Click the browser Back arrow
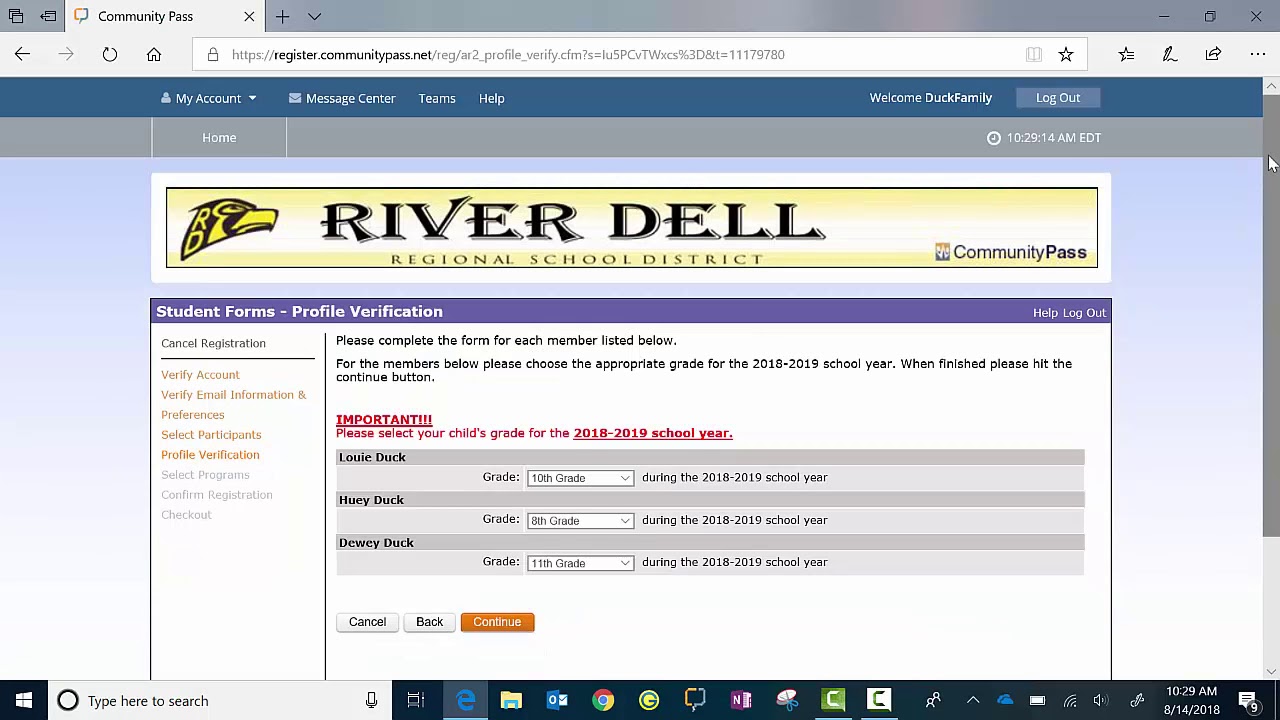 (x=22, y=55)
